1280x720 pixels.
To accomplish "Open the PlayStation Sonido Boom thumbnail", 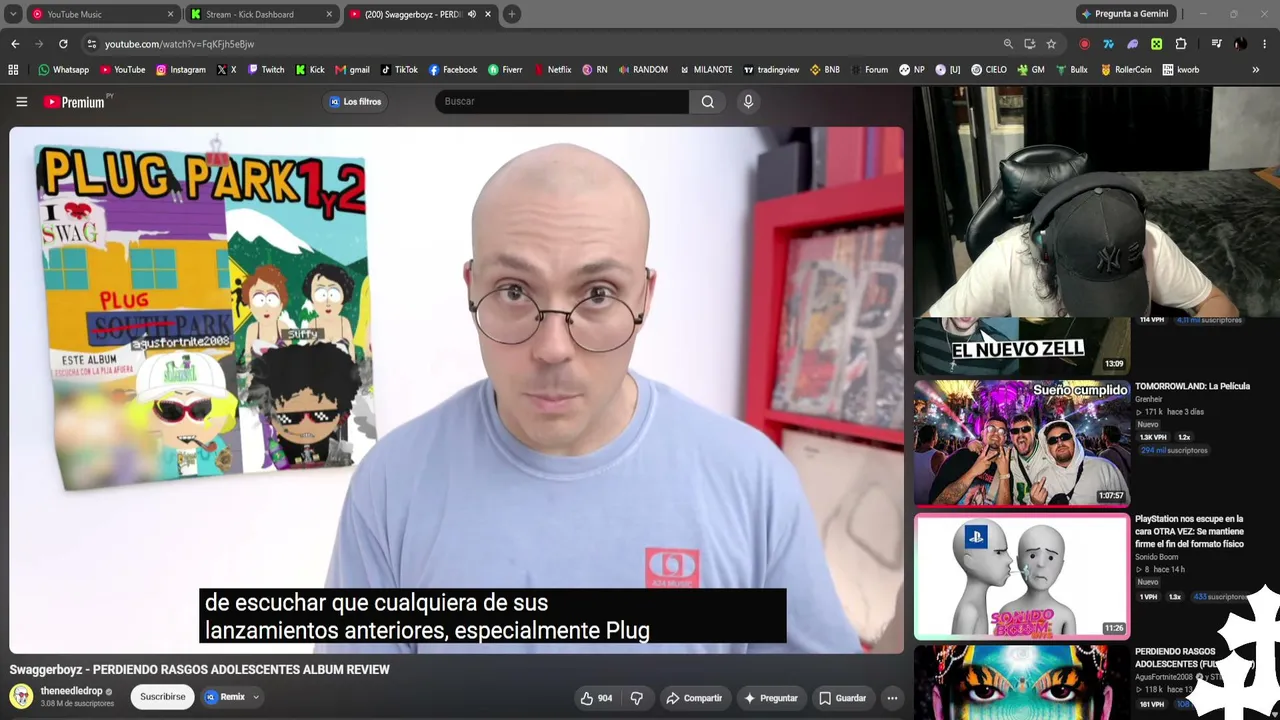I will coord(1022,576).
